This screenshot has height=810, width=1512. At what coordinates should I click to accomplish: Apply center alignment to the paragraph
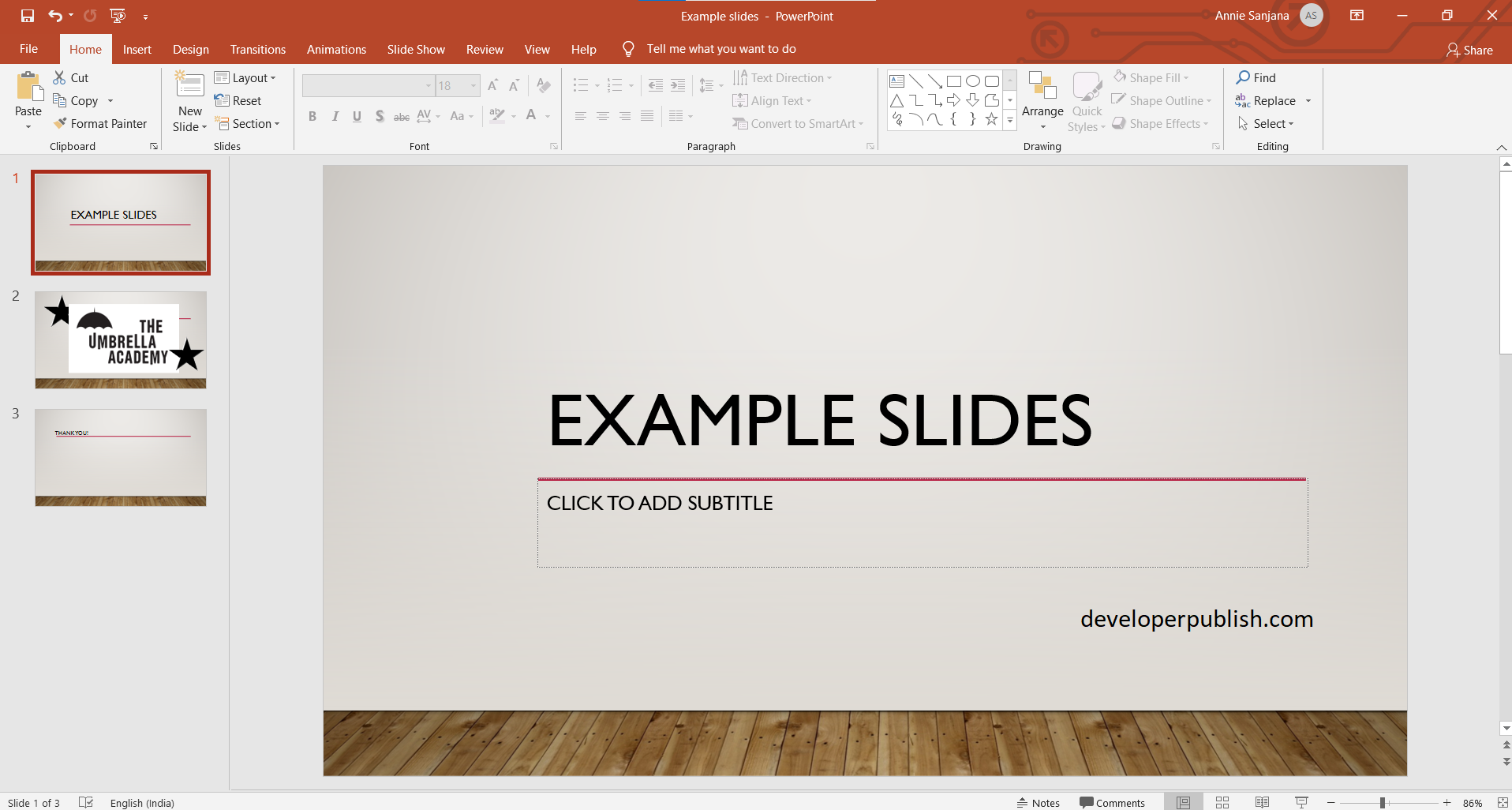(603, 116)
